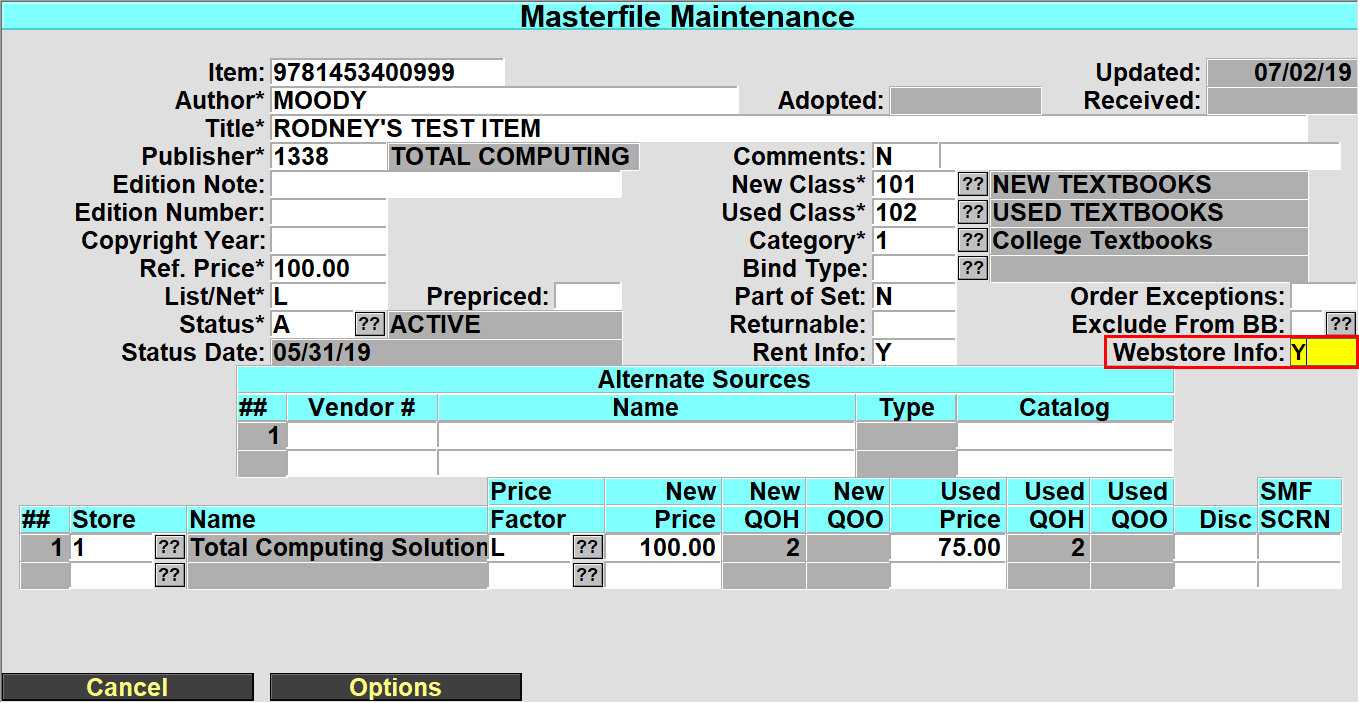Open the Options button
The image size is (1359, 703).
pos(396,687)
